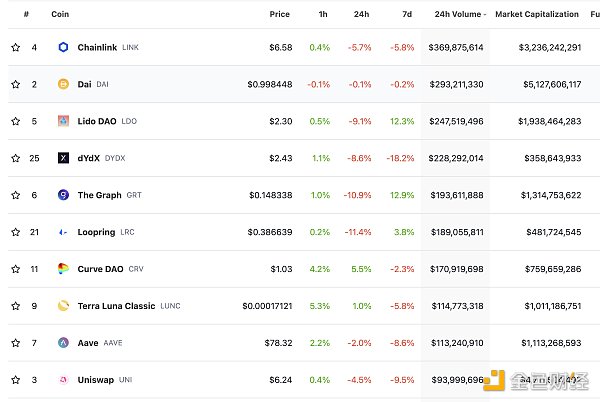Open the Terra Luna Classic coin page
The width and height of the screenshot is (600, 402).
(116, 306)
